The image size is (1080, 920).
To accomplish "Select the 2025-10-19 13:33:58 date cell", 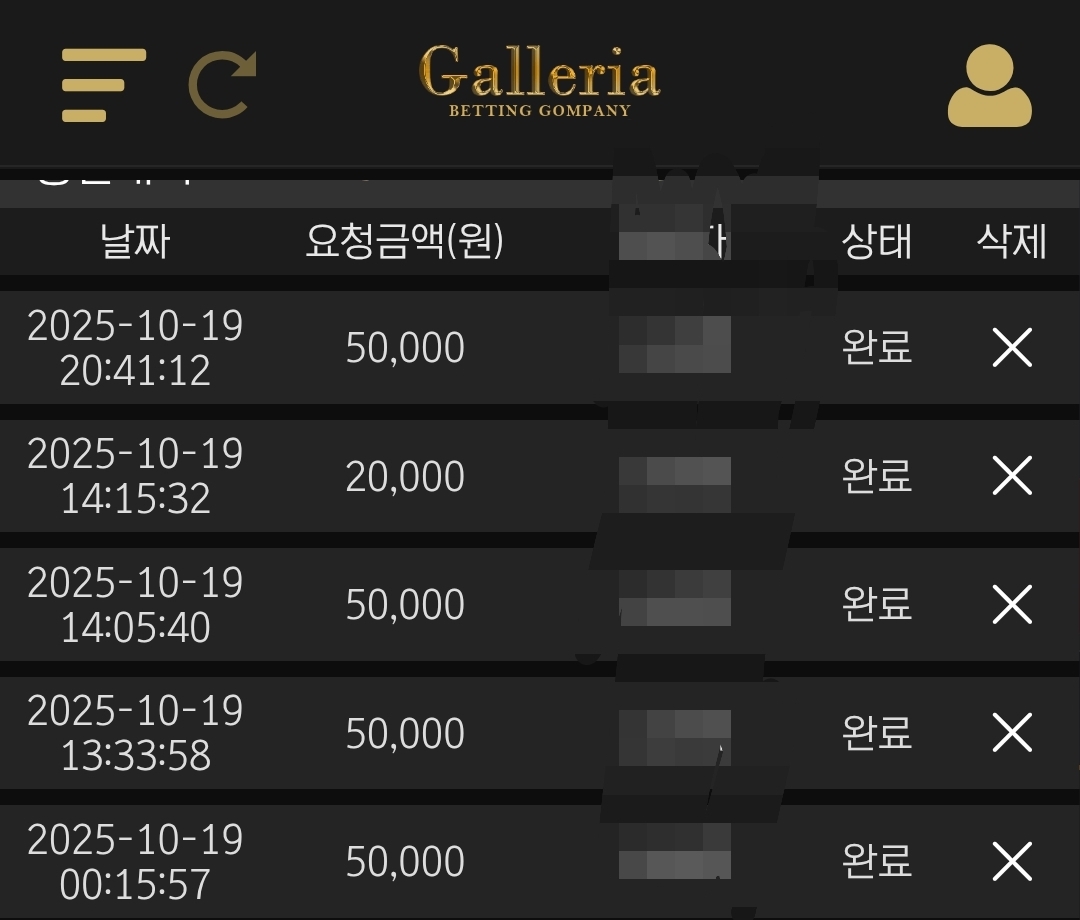I will [x=135, y=733].
